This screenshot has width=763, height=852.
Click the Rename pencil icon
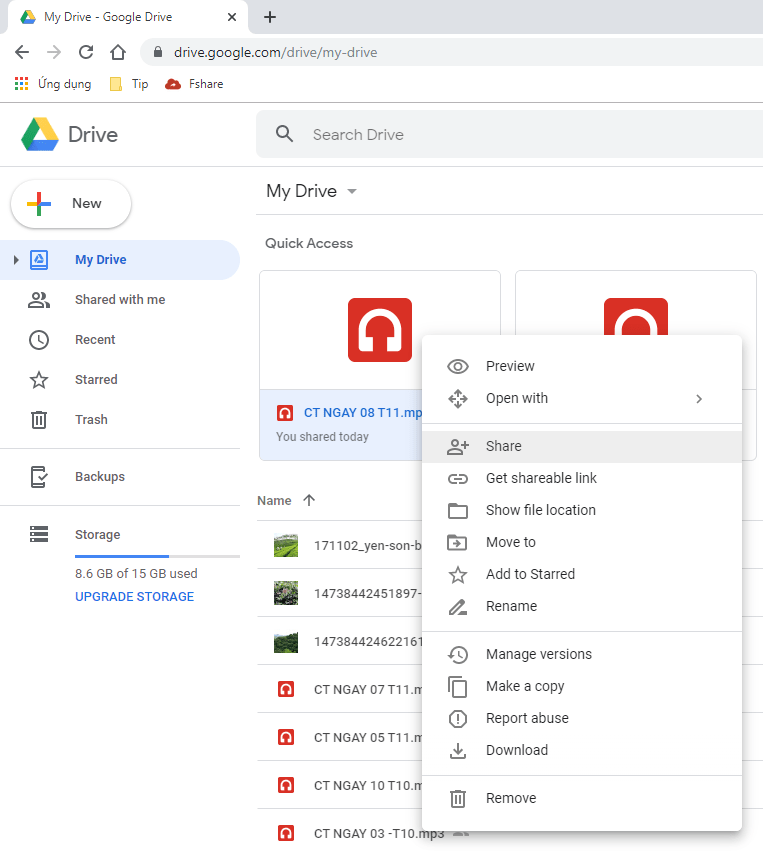pyautogui.click(x=458, y=606)
